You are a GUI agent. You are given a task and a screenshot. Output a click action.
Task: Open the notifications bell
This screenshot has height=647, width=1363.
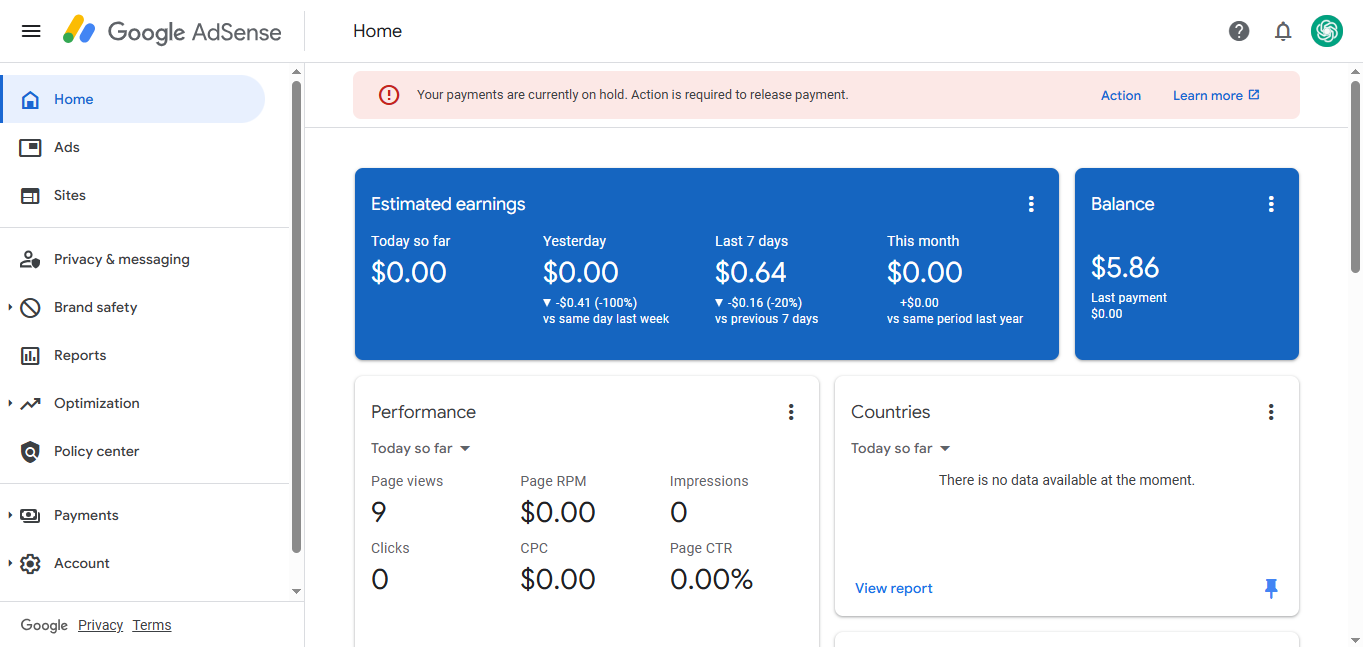tap(1283, 31)
